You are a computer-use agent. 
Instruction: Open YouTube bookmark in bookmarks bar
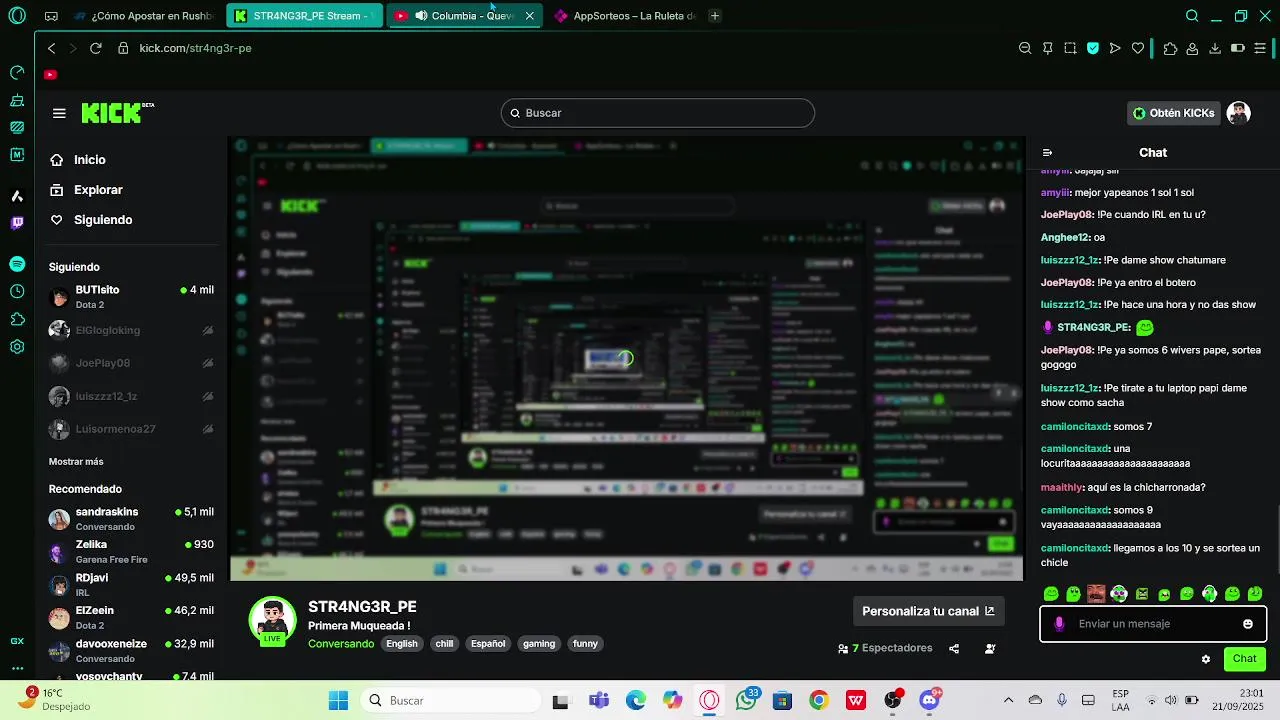[51, 75]
